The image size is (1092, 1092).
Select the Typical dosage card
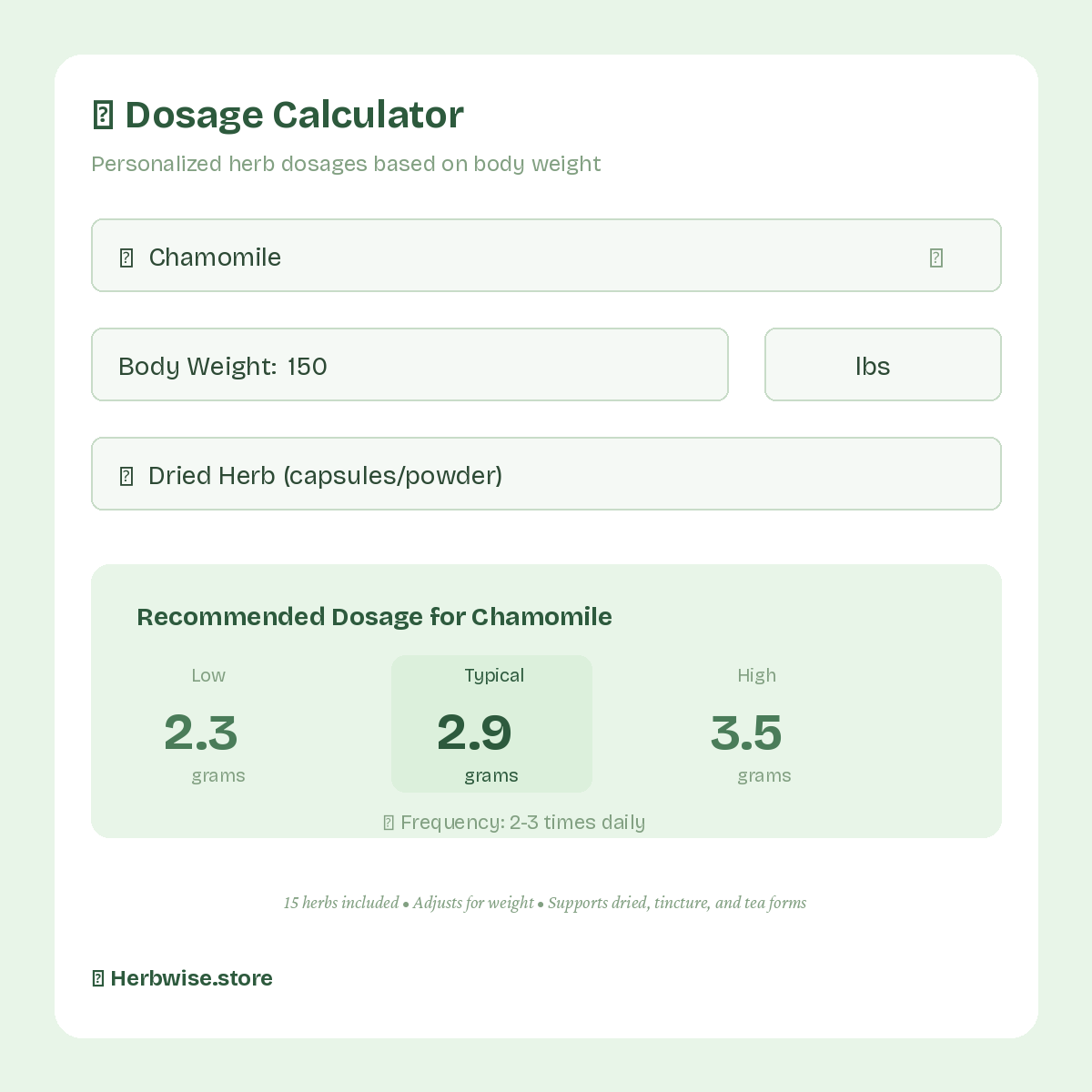pos(491,723)
